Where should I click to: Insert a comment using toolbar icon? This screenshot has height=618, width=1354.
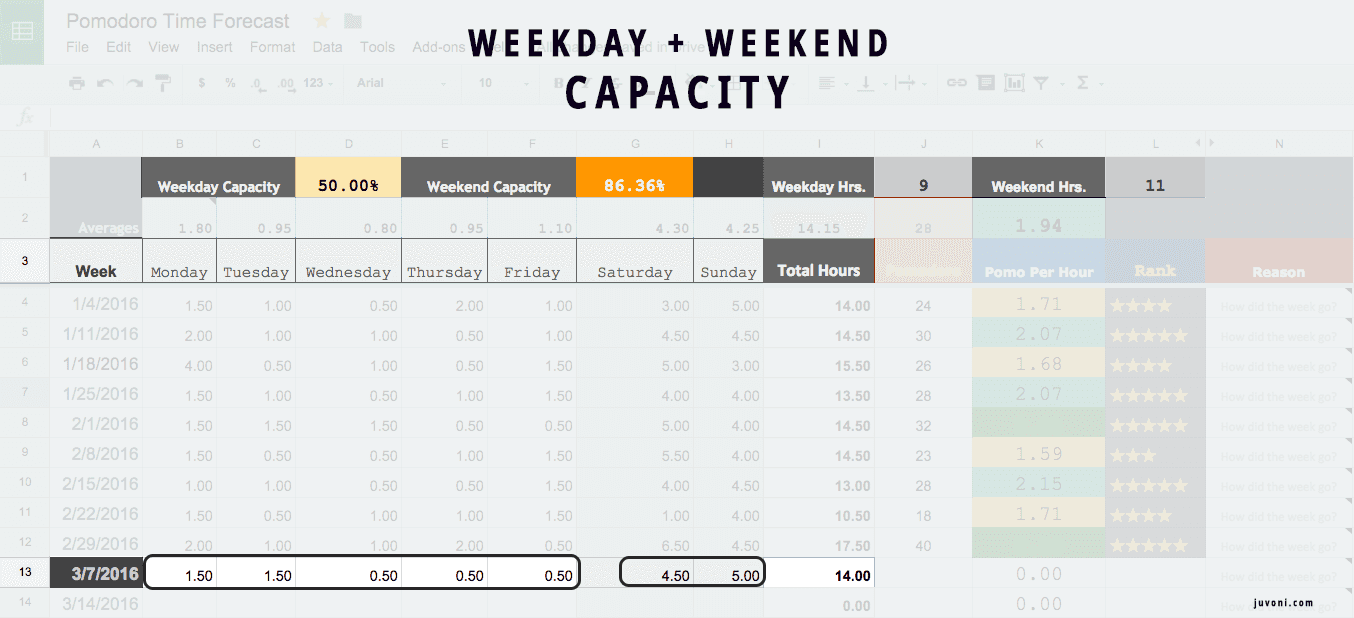click(986, 83)
